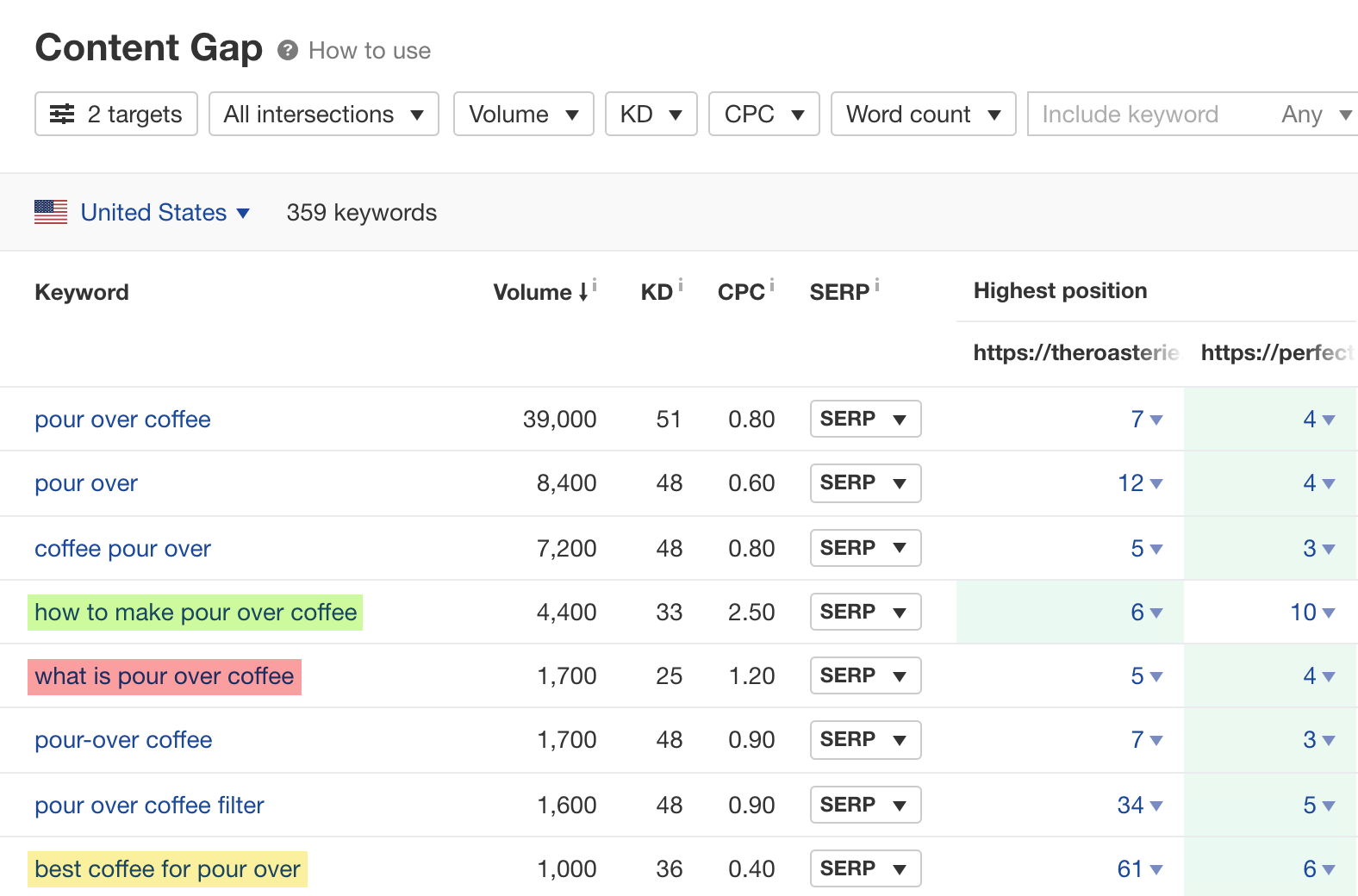
Task: Click the info icon next to SERP header
Action: pyautogui.click(x=877, y=285)
